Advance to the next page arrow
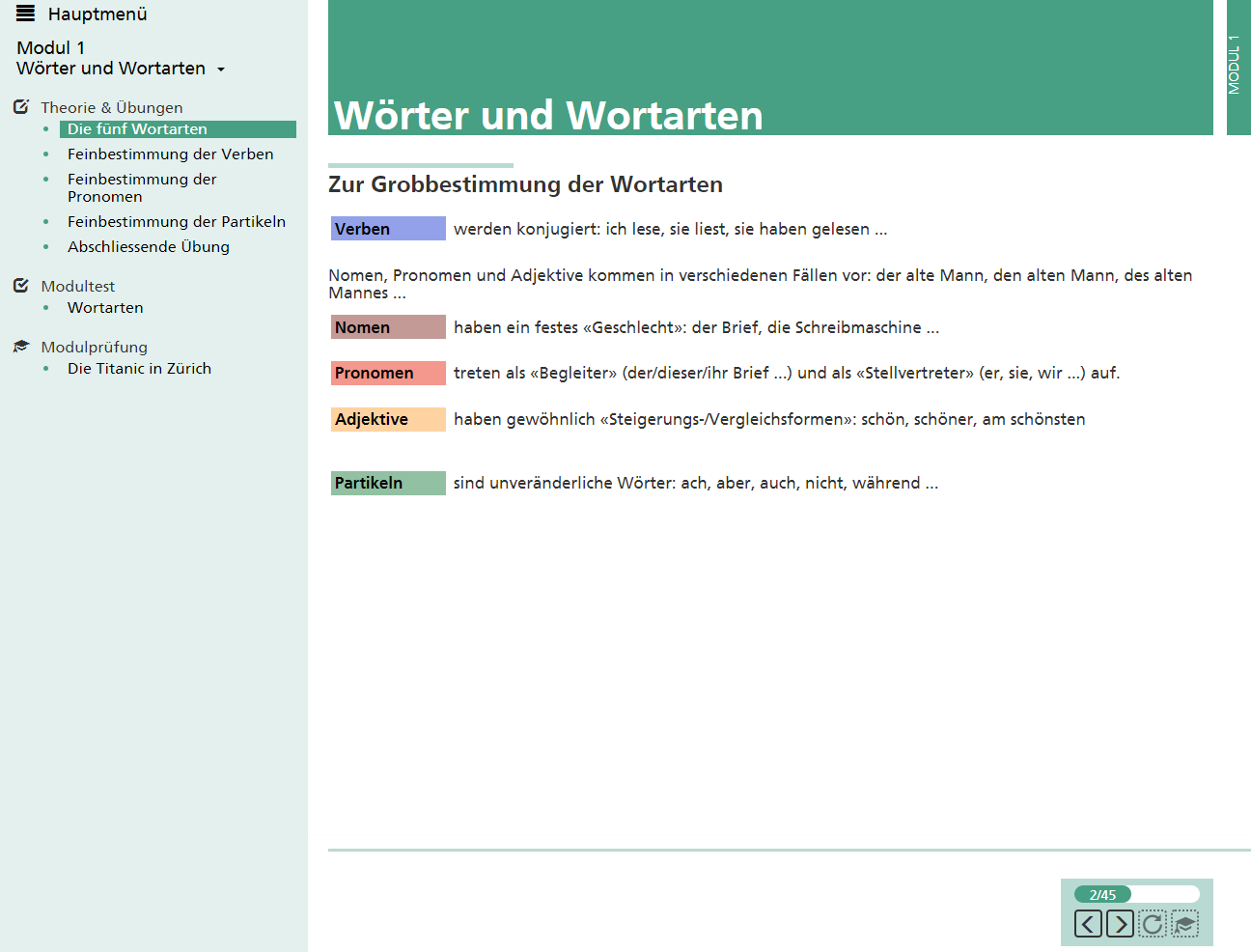The width and height of the screenshot is (1251, 952). 1120,924
